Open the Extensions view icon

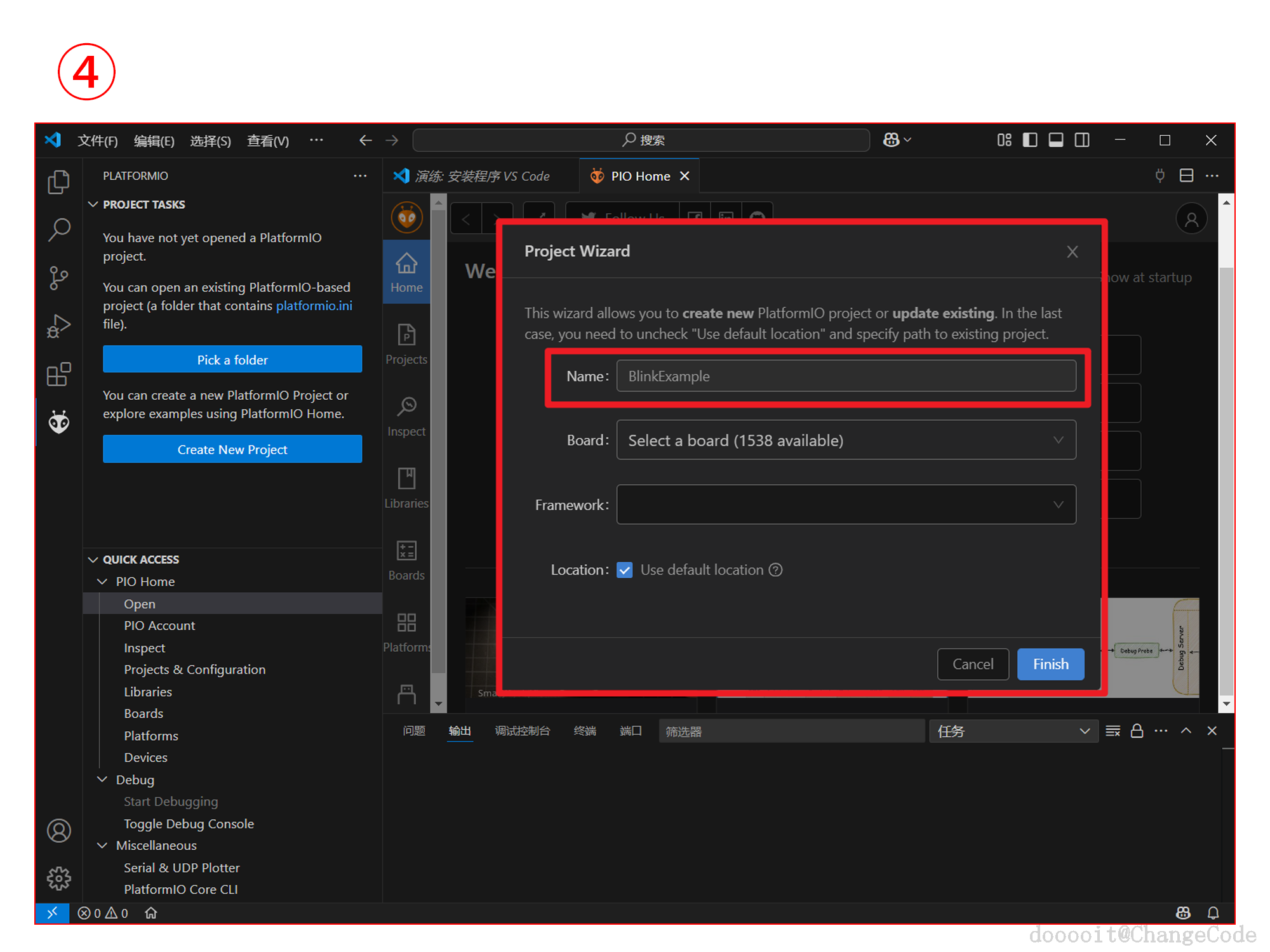pyautogui.click(x=59, y=374)
